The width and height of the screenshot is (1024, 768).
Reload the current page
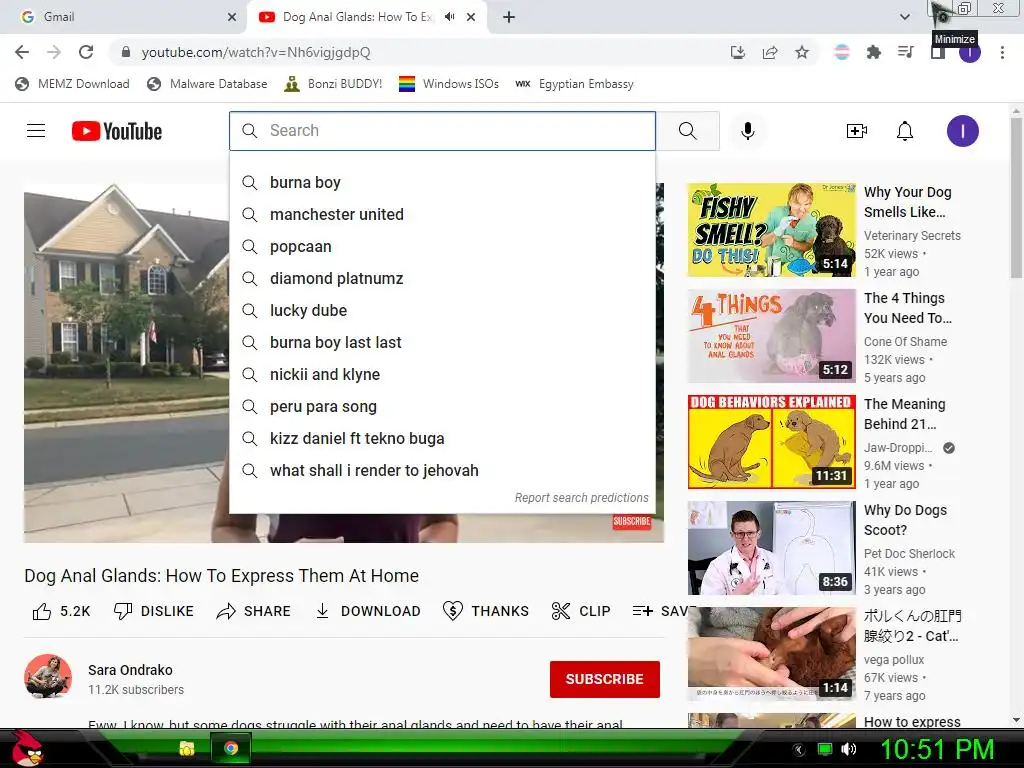point(86,52)
